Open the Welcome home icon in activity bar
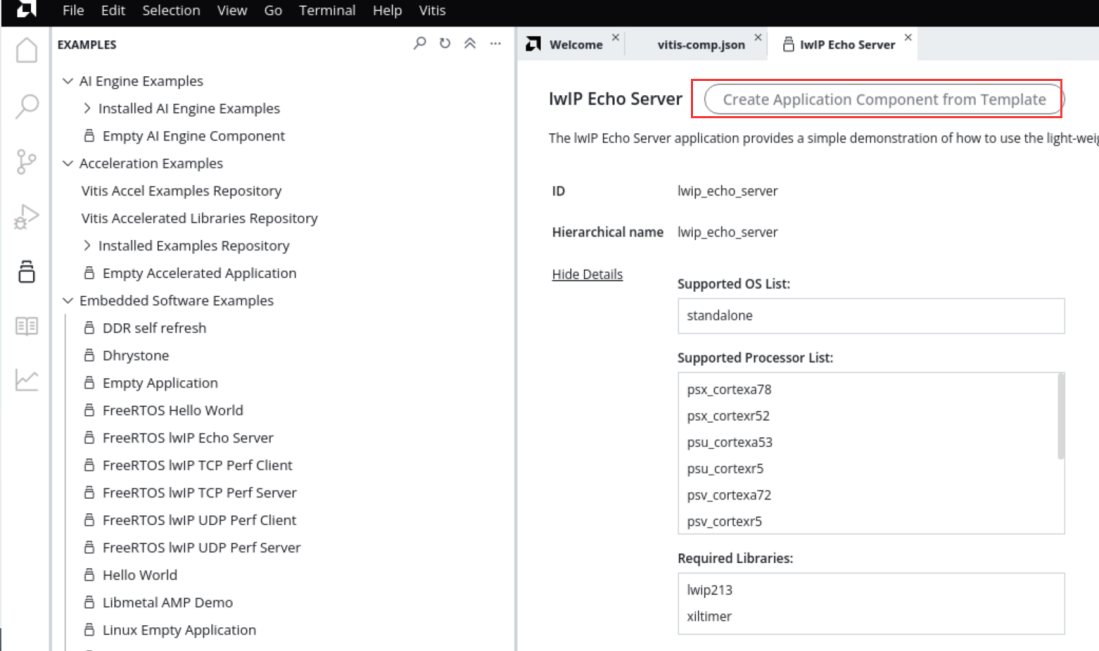This screenshot has width=1099, height=651. 27,50
